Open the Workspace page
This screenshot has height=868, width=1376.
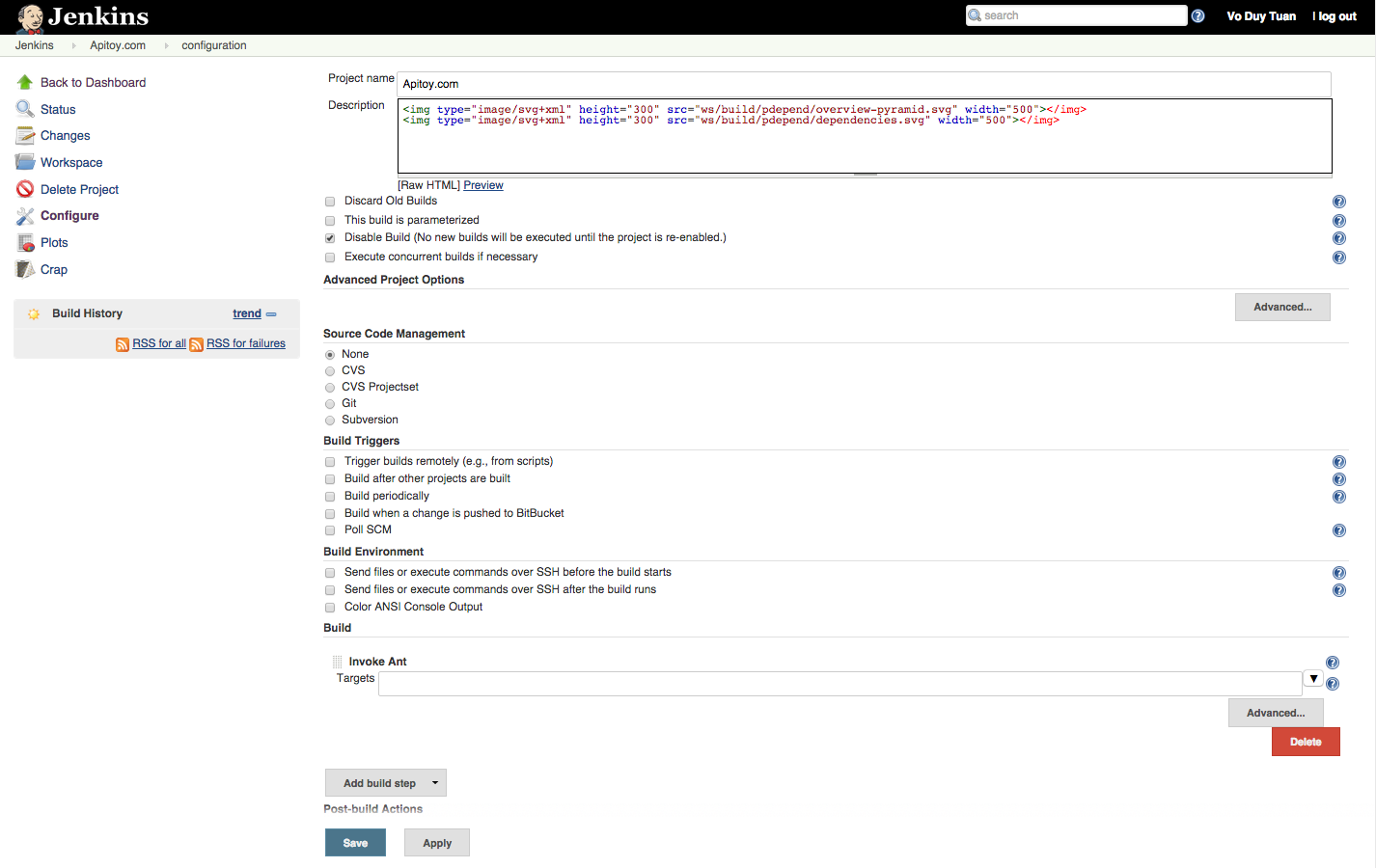point(71,163)
